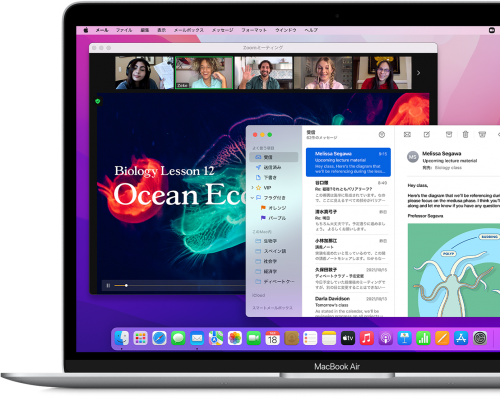
Task: Show more Zoom participants with right arrow
Action: (x=418, y=73)
